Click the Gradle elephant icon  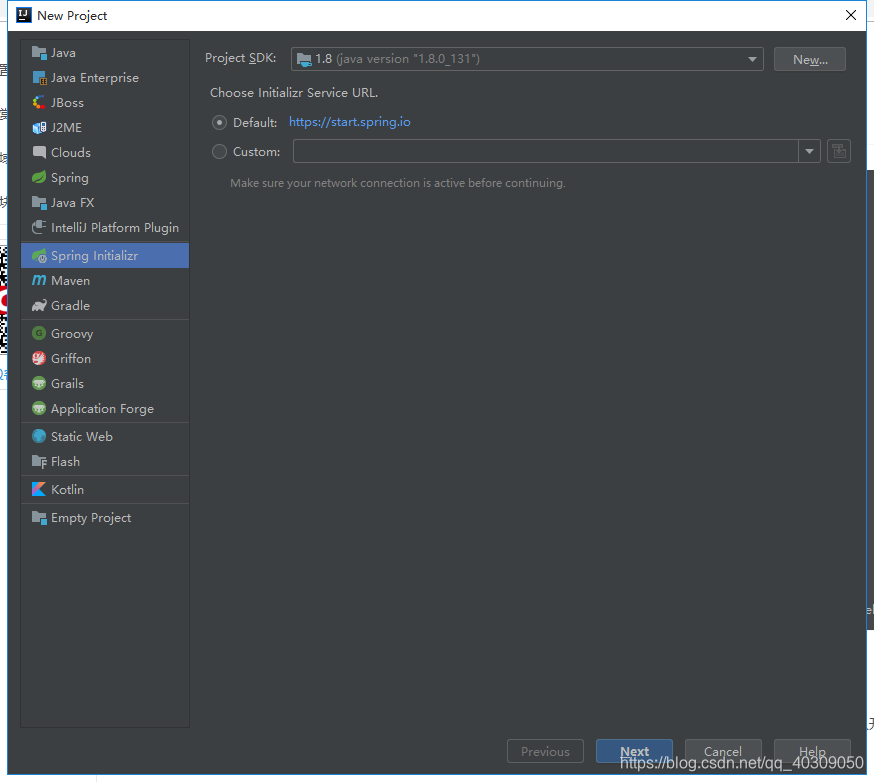point(39,305)
